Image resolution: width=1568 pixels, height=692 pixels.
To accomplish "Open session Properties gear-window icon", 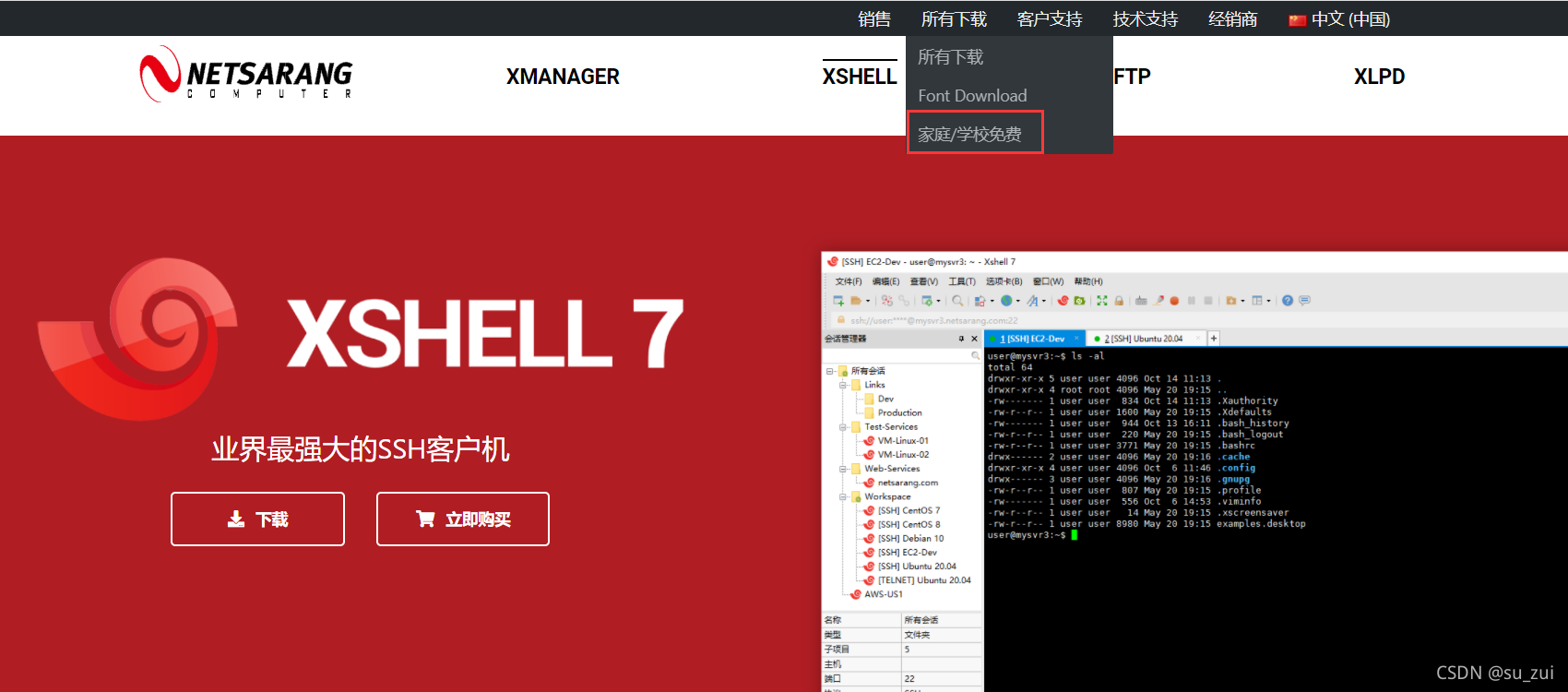I will [x=927, y=301].
